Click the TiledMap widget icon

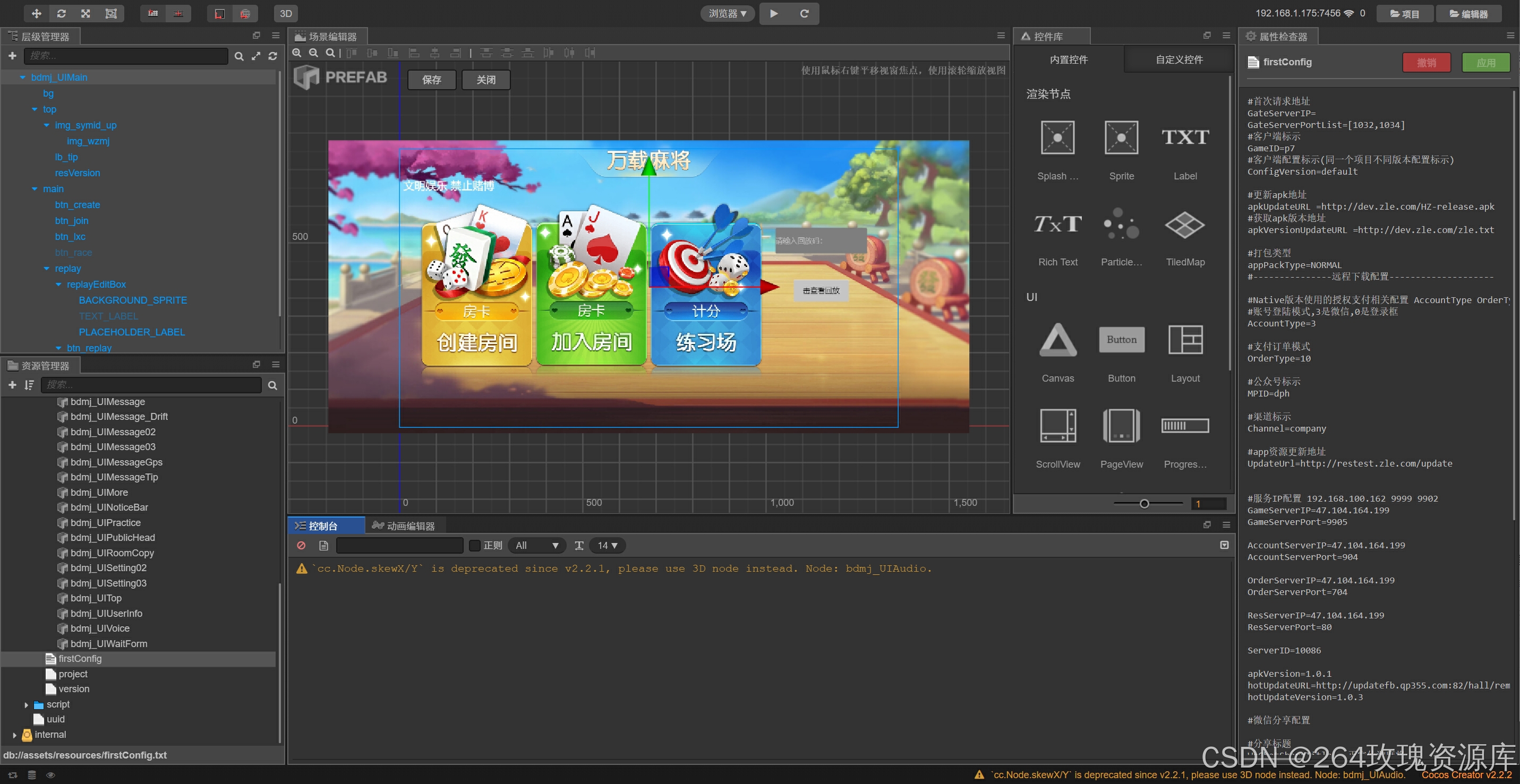tap(1184, 224)
